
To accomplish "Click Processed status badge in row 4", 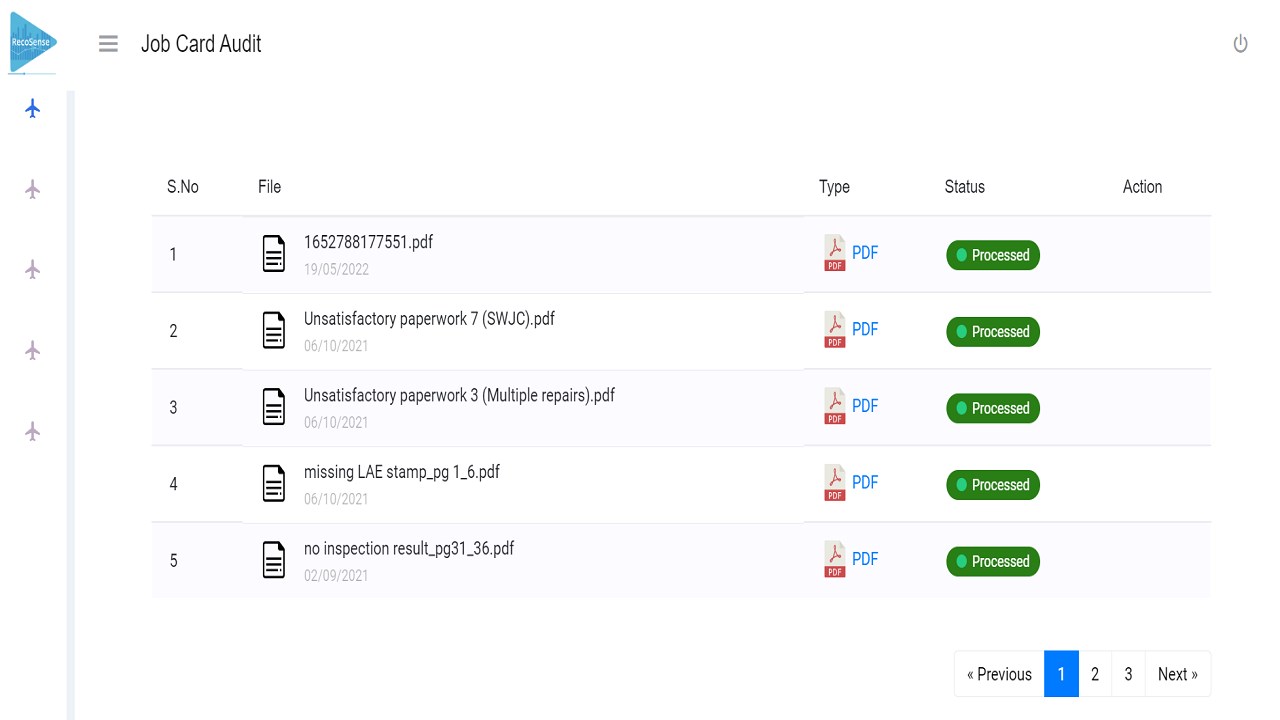I will [993, 485].
